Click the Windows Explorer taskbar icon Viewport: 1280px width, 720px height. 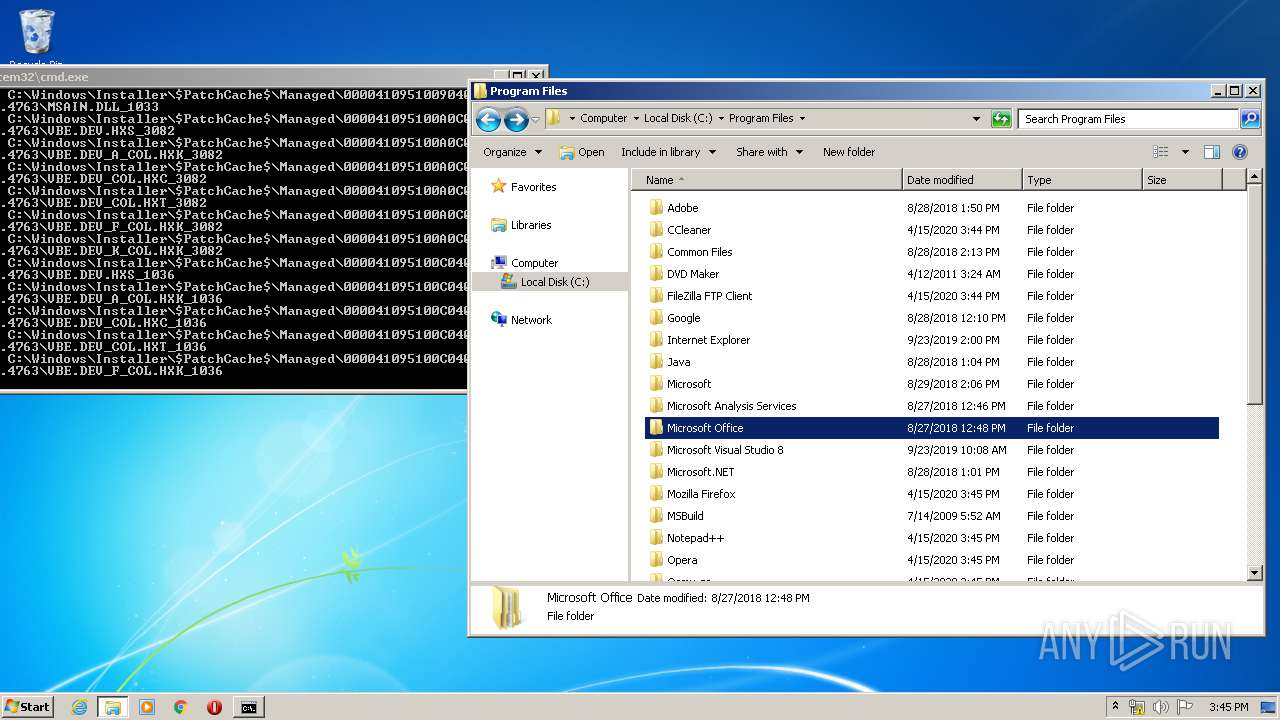coord(112,707)
